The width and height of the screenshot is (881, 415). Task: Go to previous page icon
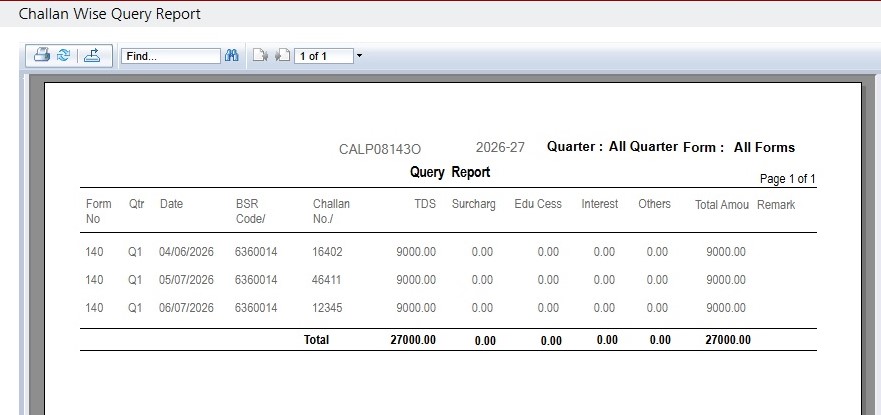click(260, 56)
